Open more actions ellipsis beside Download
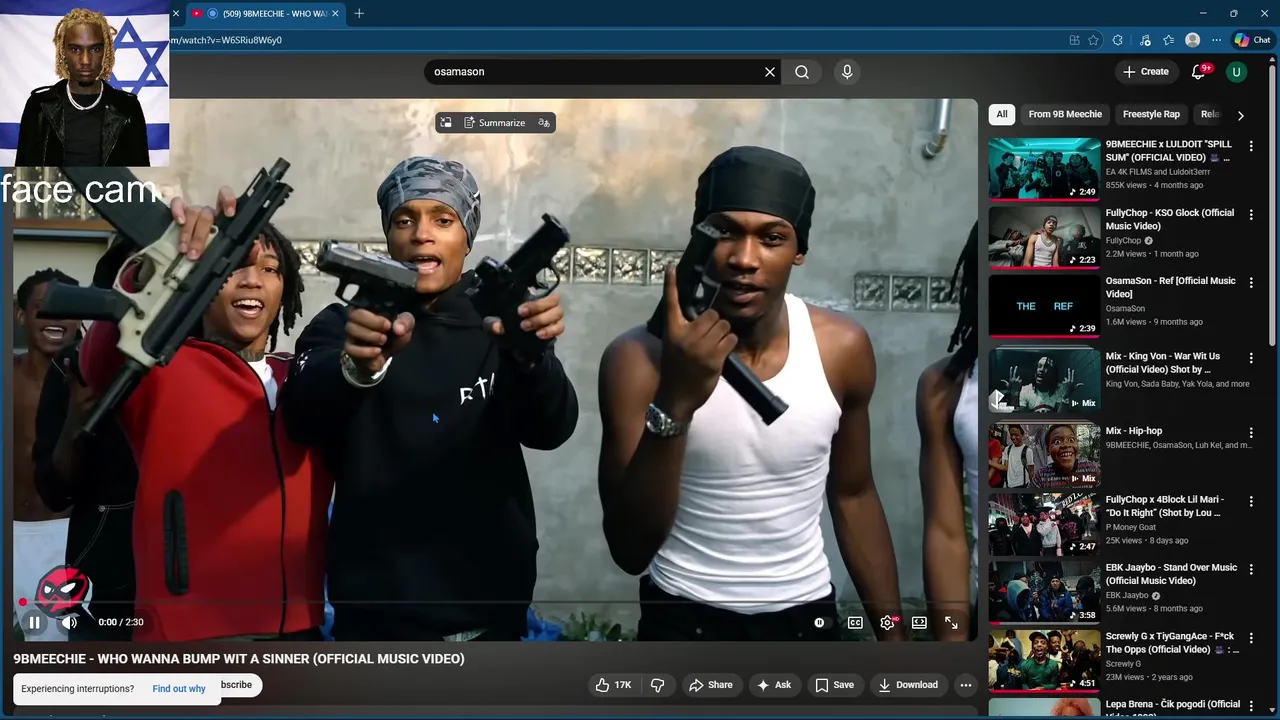 point(965,685)
